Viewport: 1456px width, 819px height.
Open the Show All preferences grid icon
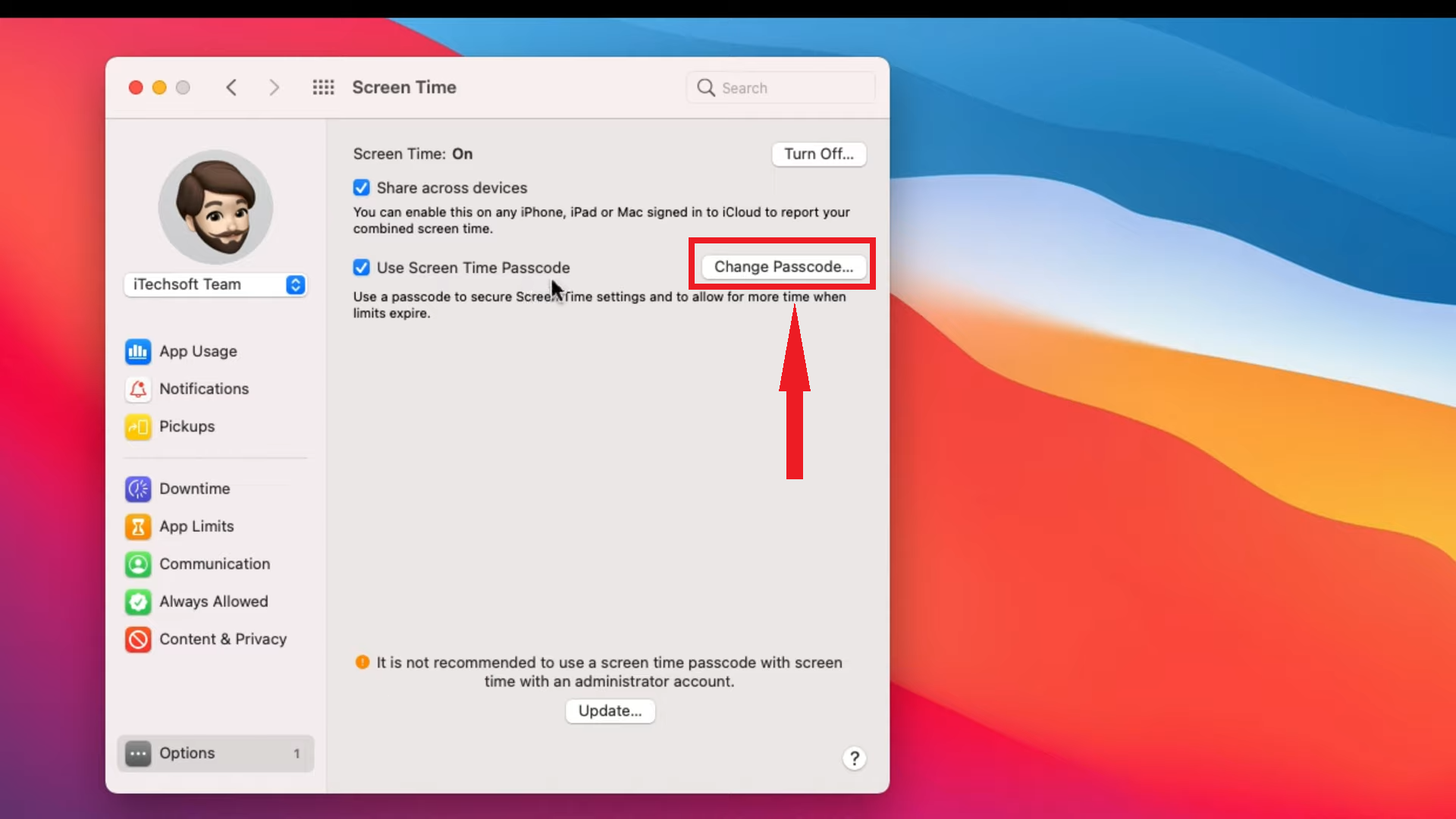(x=323, y=87)
